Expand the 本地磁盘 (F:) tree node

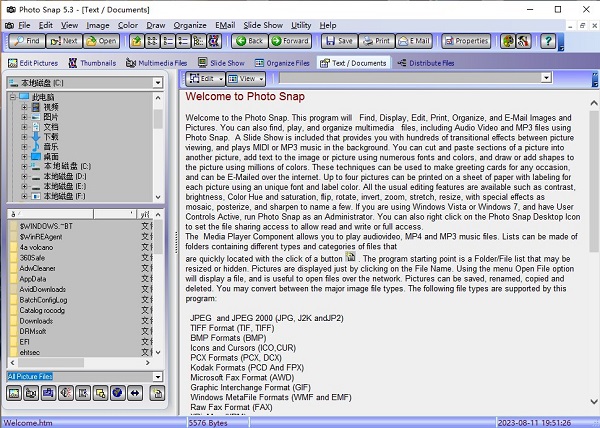pyautogui.click(x=24, y=196)
